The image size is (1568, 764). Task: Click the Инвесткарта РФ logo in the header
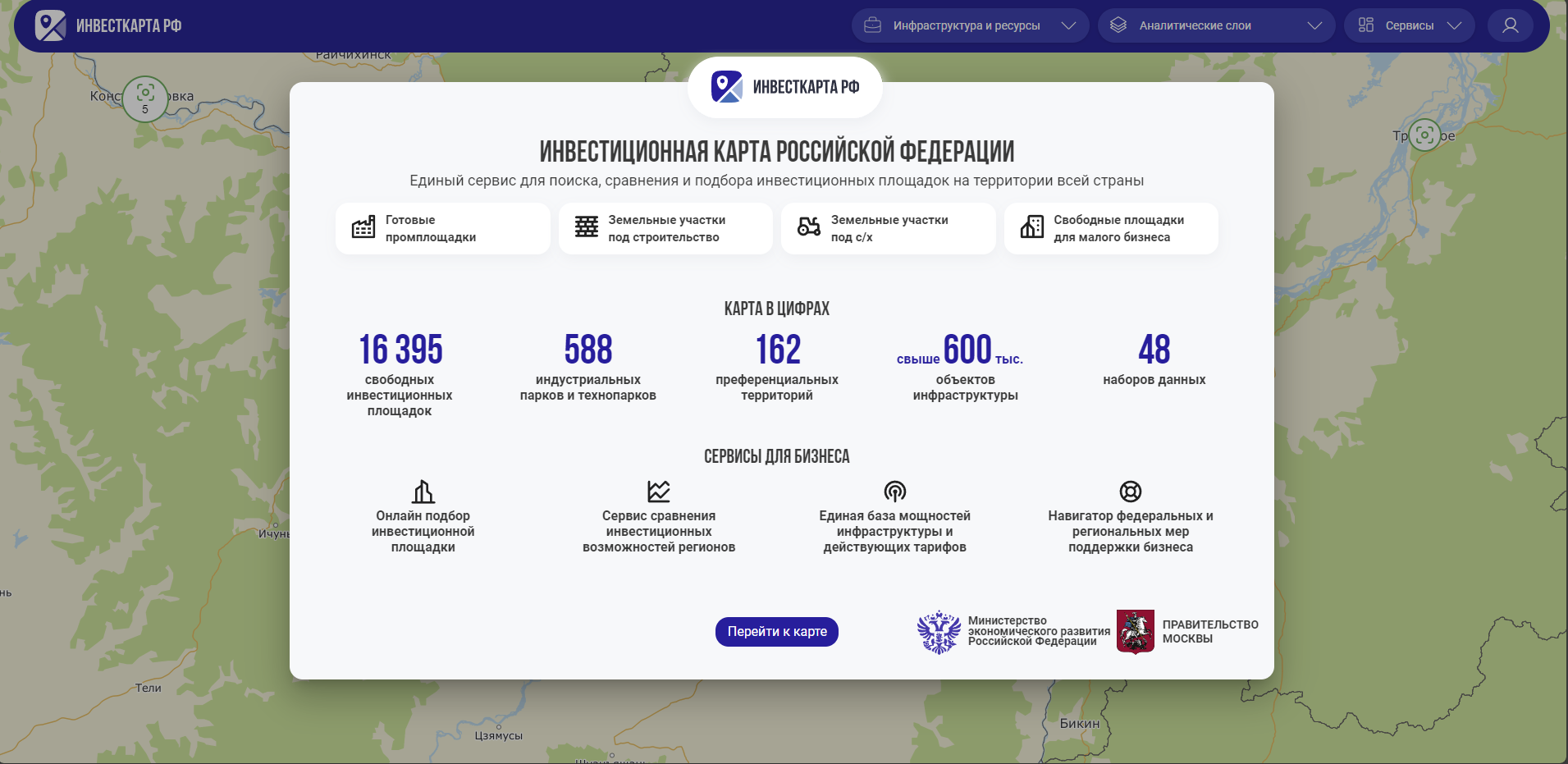point(108,25)
